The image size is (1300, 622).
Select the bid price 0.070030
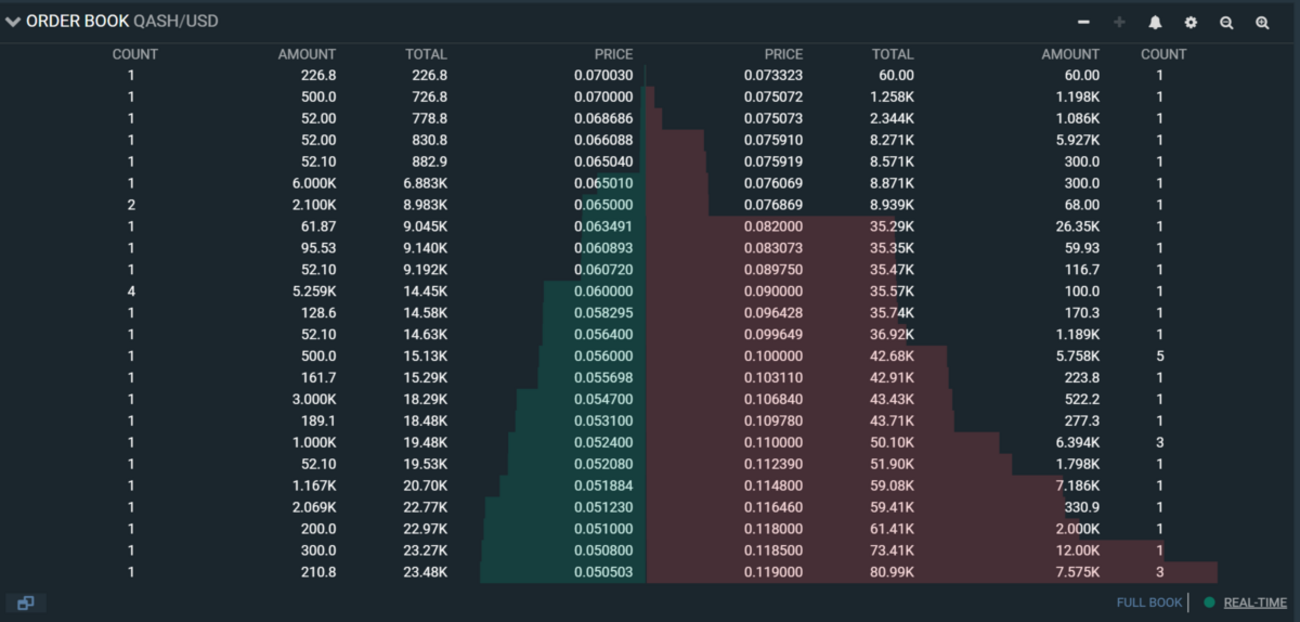tap(603, 75)
